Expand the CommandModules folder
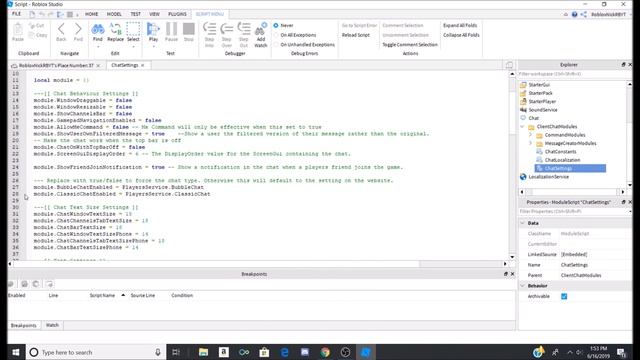The height and width of the screenshot is (360, 640). click(x=530, y=135)
